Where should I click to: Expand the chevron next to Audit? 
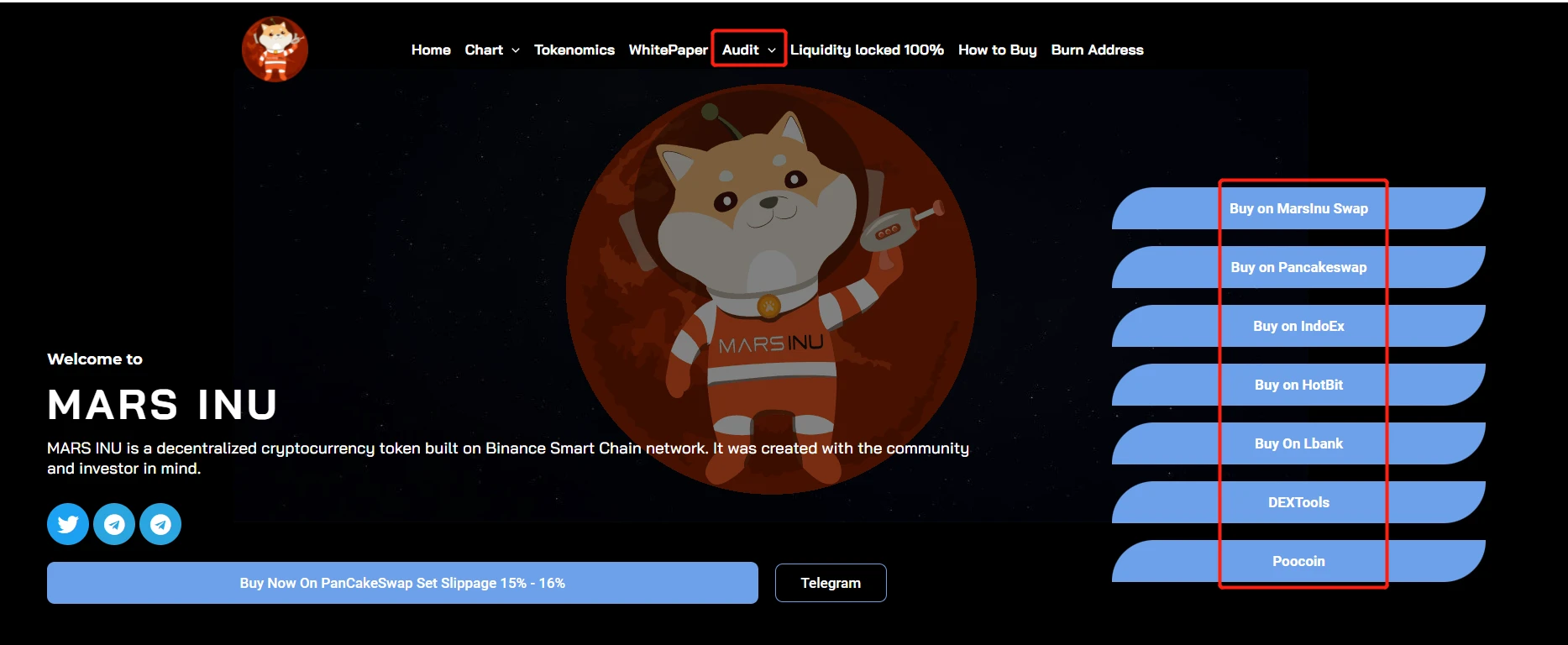772,50
